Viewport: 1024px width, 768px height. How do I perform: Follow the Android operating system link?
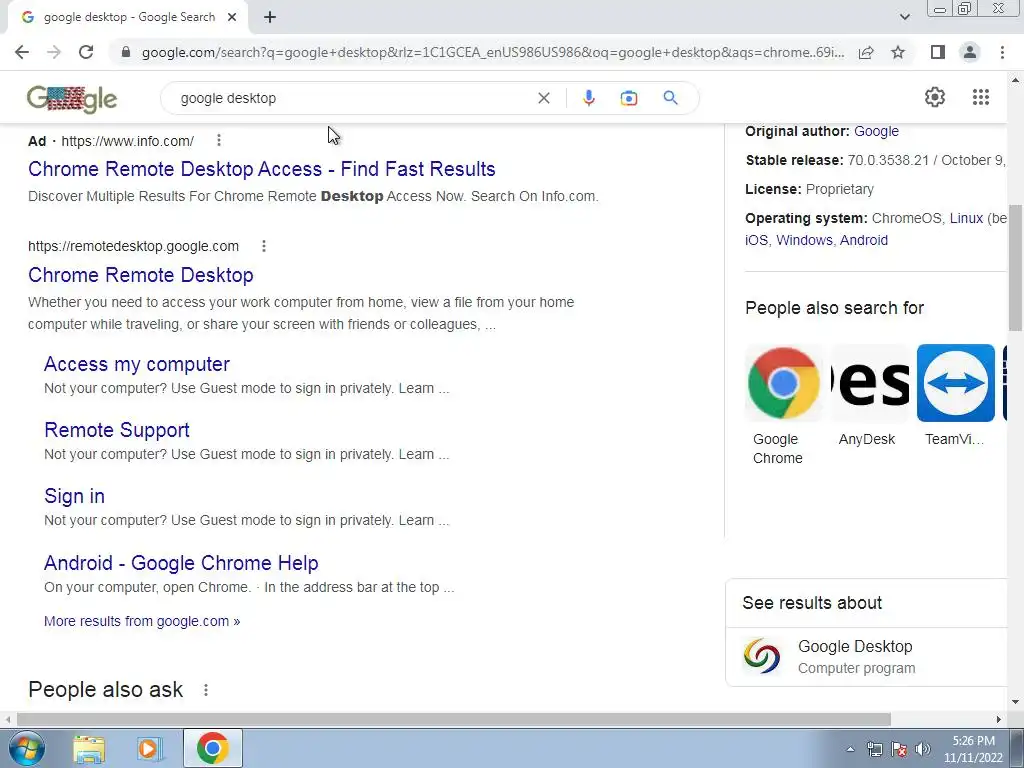(863, 240)
